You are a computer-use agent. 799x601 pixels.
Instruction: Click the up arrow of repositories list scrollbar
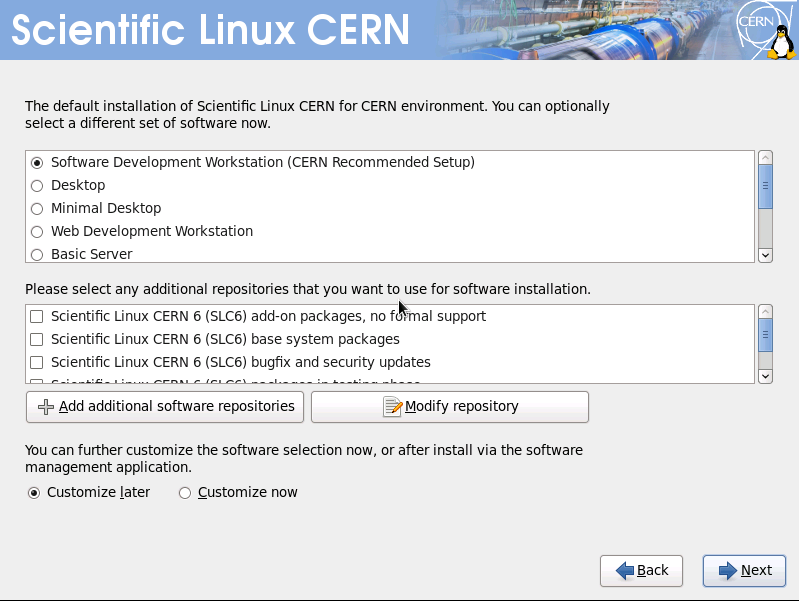pyautogui.click(x=765, y=311)
